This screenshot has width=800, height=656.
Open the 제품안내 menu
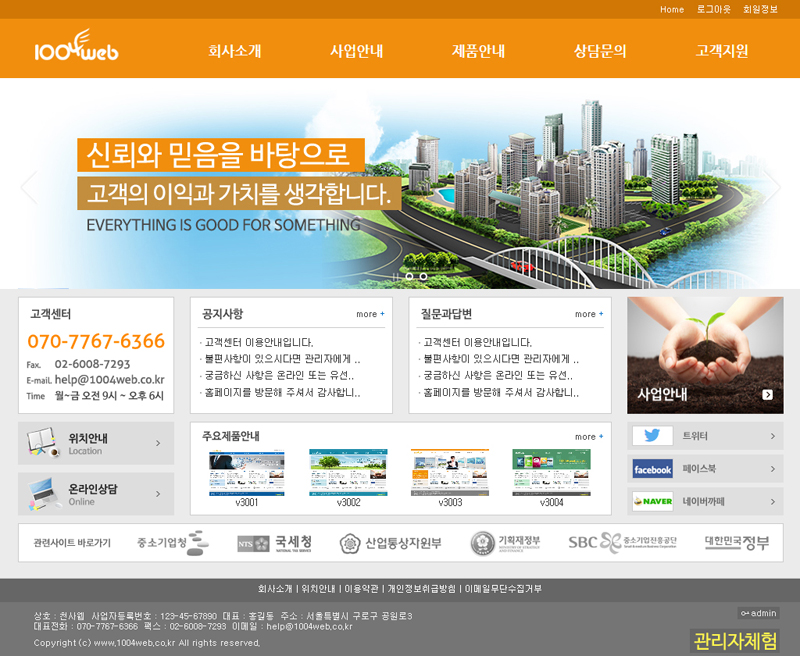pyautogui.click(x=478, y=51)
